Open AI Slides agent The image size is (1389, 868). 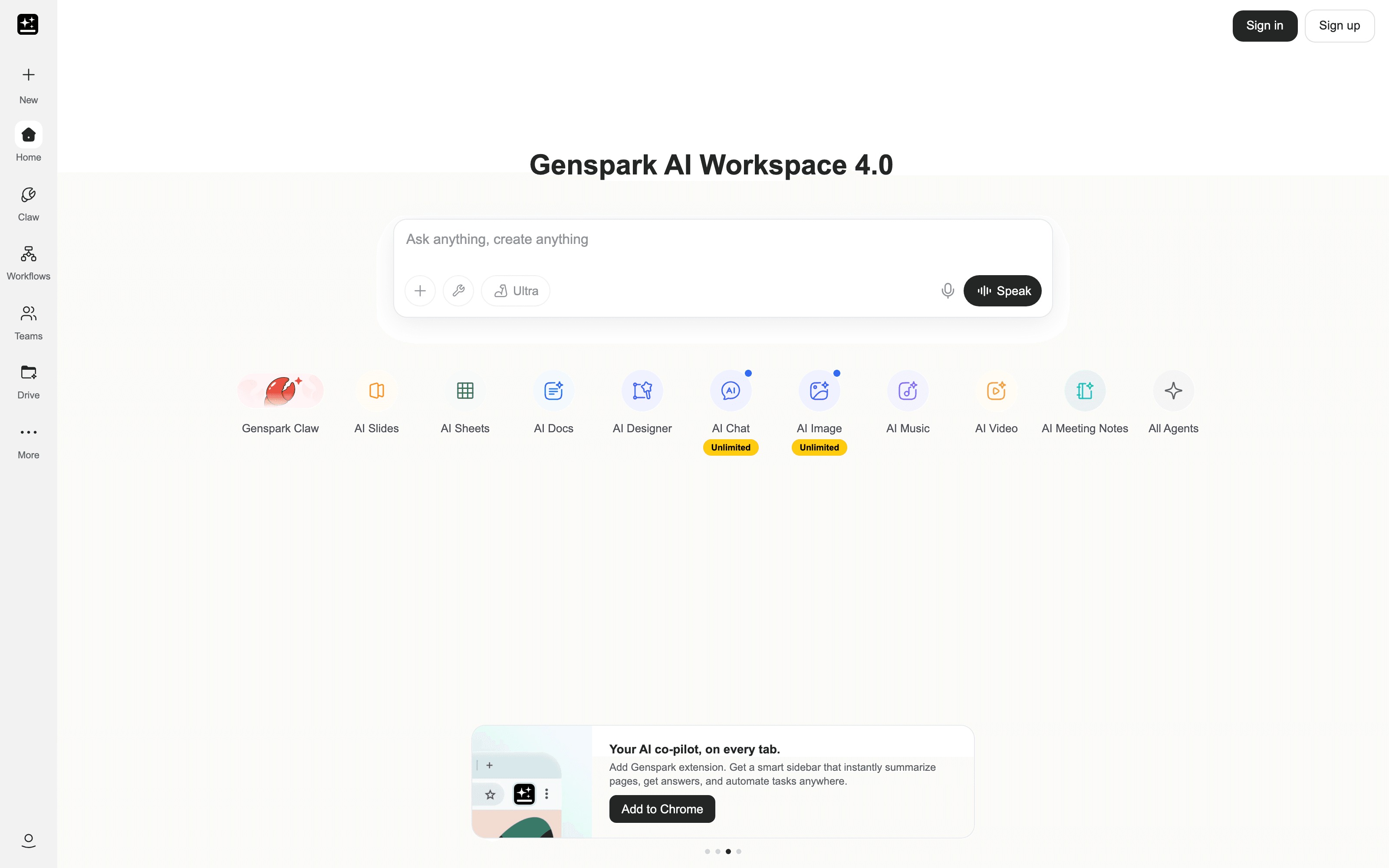coord(376,403)
